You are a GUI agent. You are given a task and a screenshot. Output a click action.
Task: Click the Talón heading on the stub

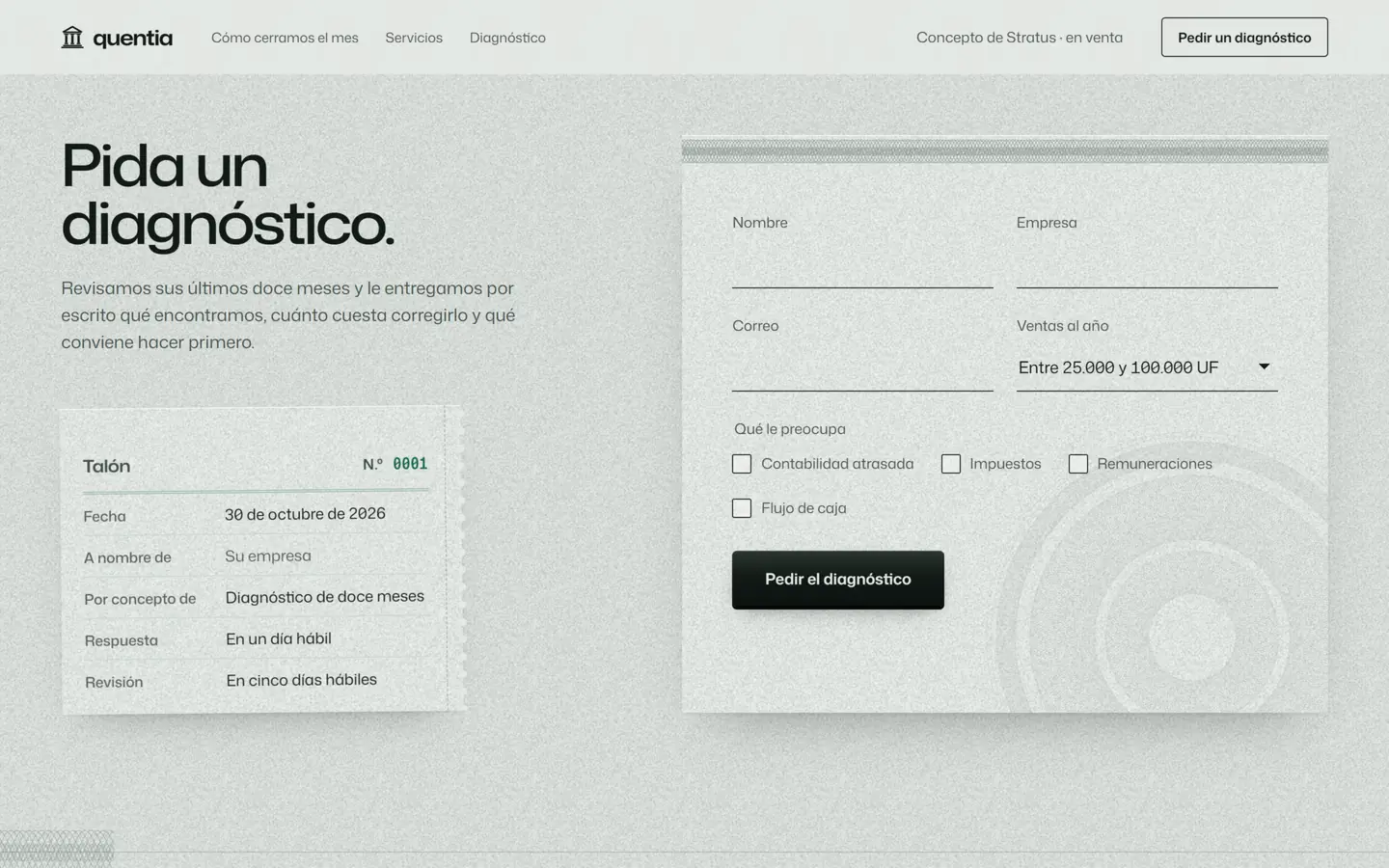106,466
